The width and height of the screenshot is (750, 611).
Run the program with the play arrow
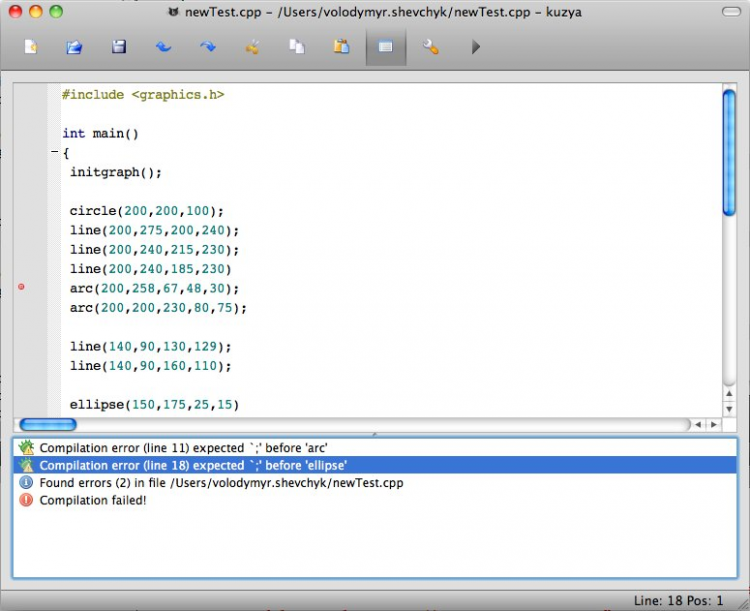476,47
